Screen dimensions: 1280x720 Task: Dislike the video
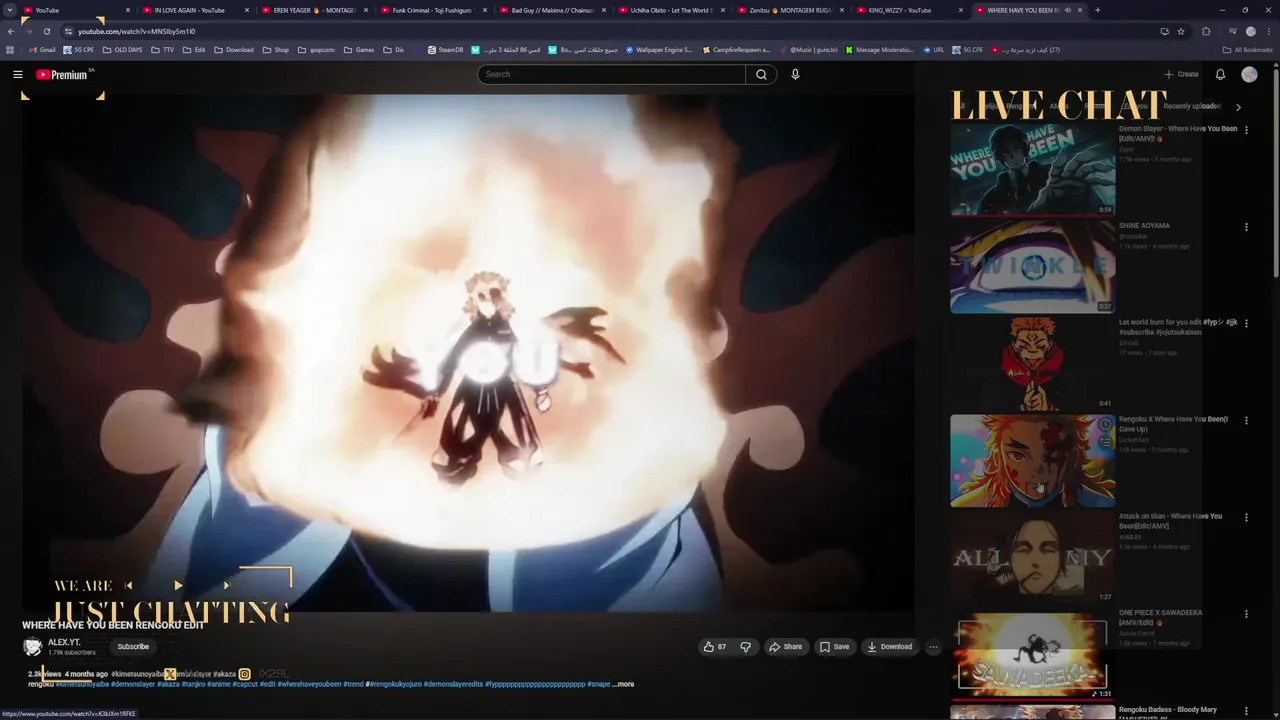coord(746,647)
